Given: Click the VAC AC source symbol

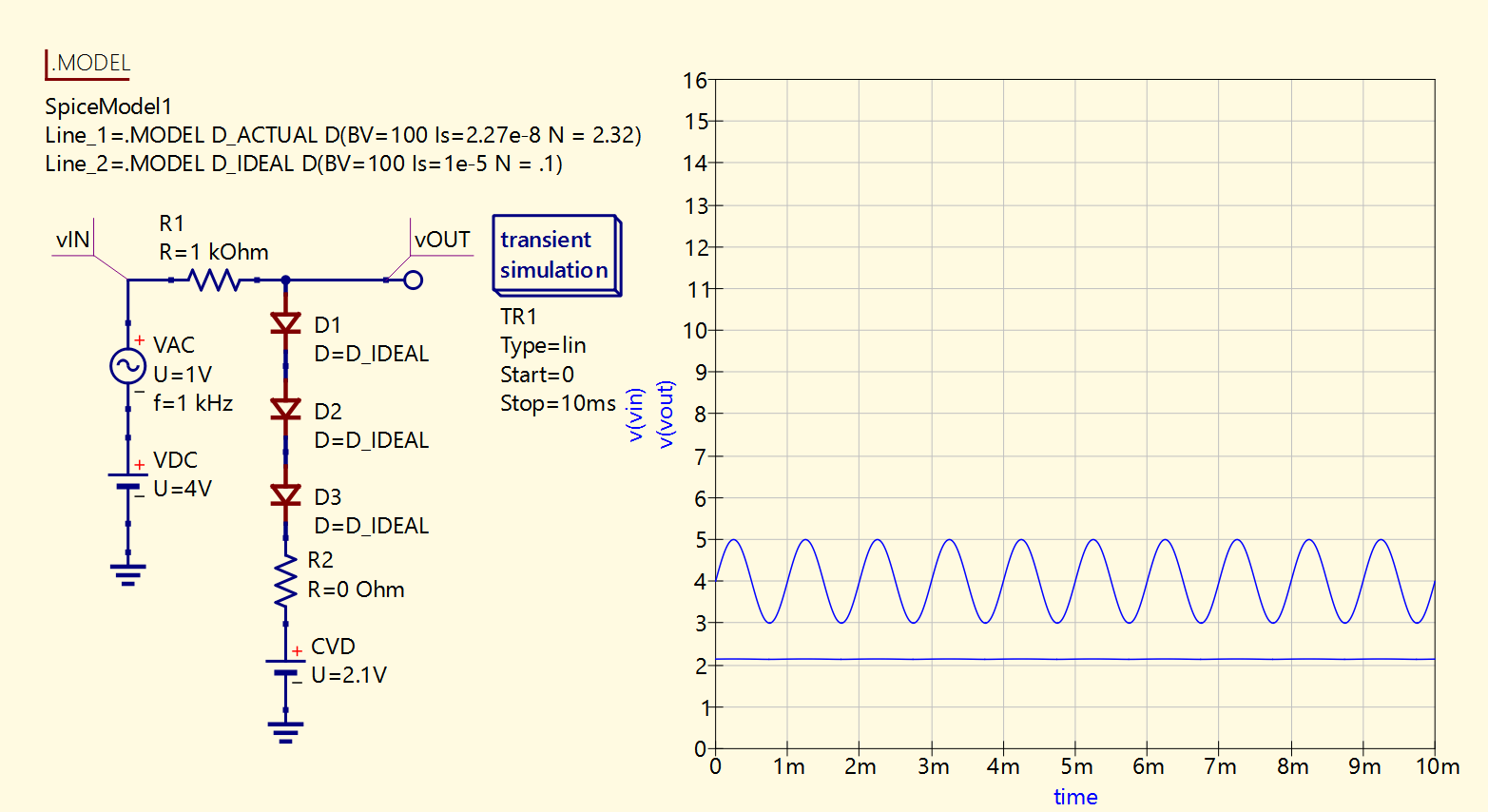Looking at the screenshot, I should [128, 366].
